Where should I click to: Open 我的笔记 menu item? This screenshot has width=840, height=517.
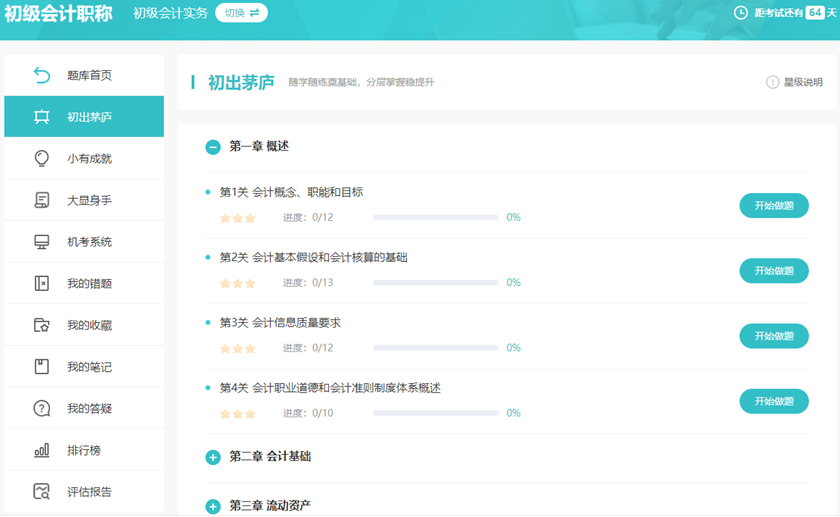[89, 367]
